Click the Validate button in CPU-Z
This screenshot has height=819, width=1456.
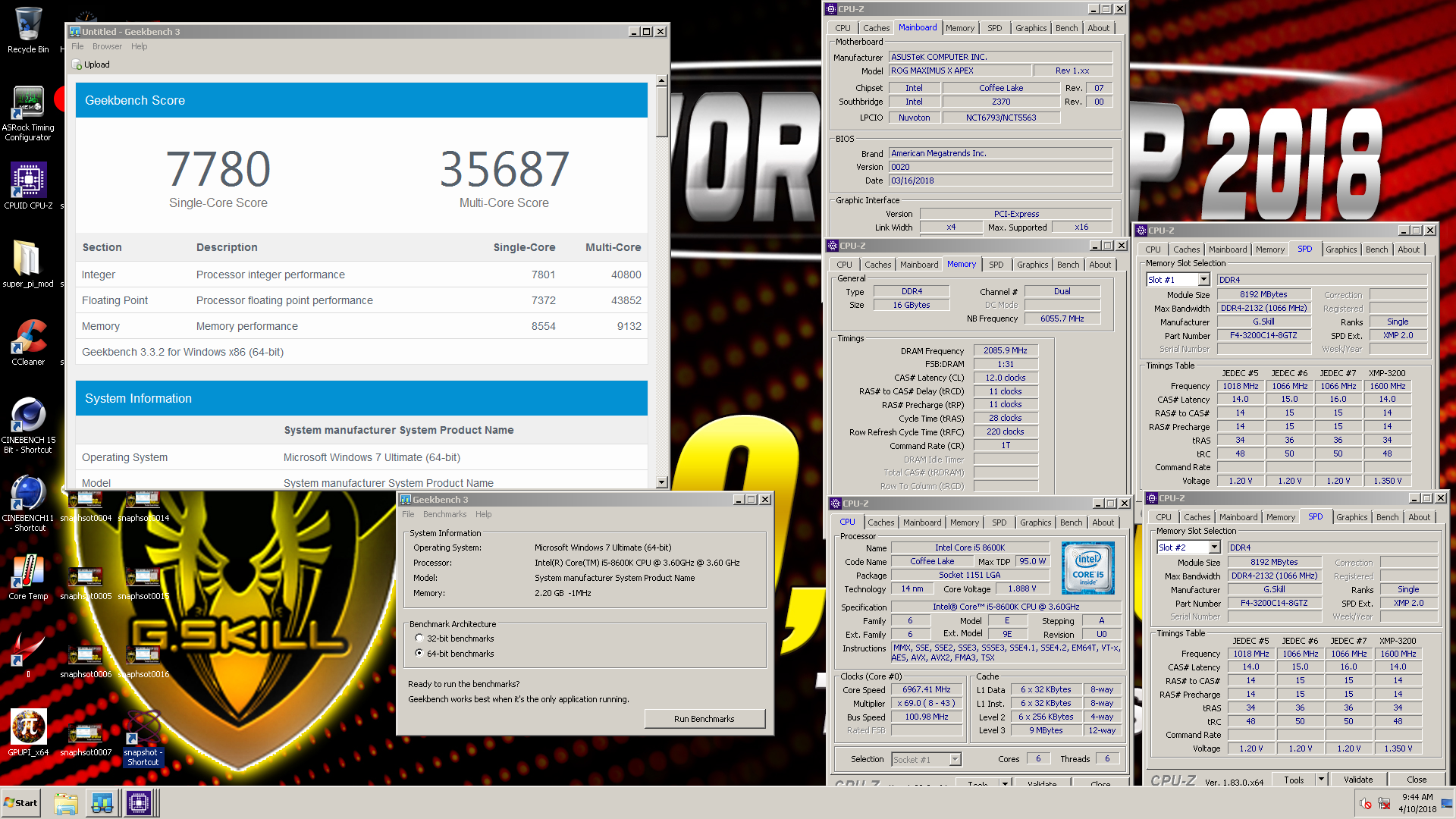pyautogui.click(x=1358, y=779)
